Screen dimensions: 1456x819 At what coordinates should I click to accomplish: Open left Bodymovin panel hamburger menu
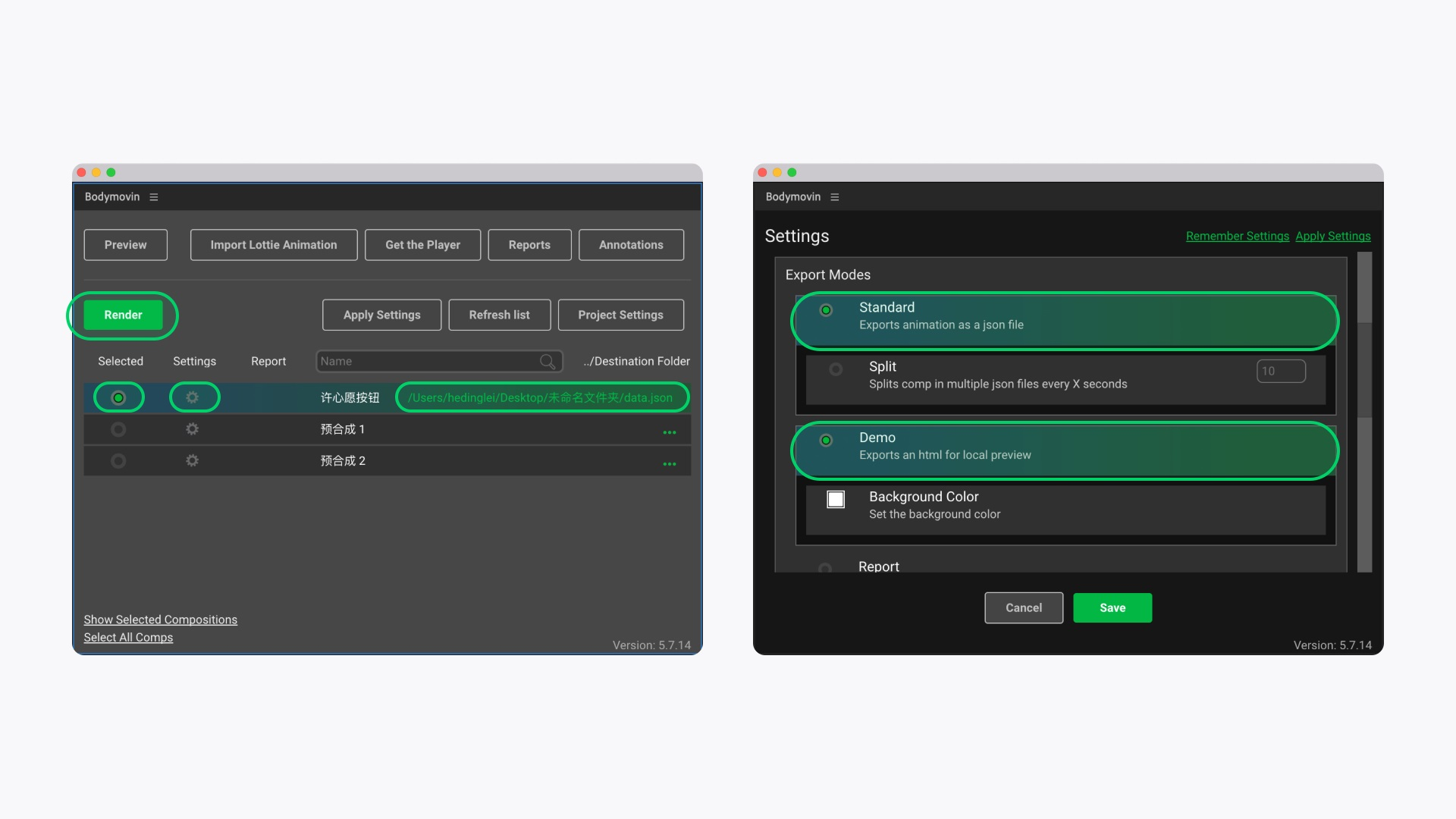tap(154, 197)
